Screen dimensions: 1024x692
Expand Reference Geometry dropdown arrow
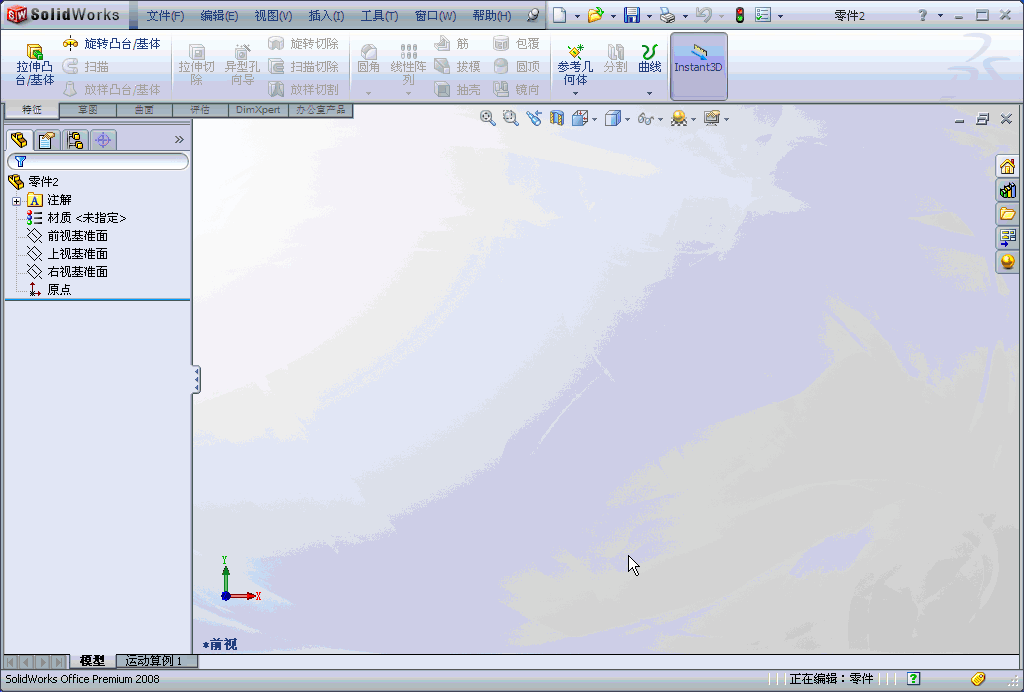point(575,93)
